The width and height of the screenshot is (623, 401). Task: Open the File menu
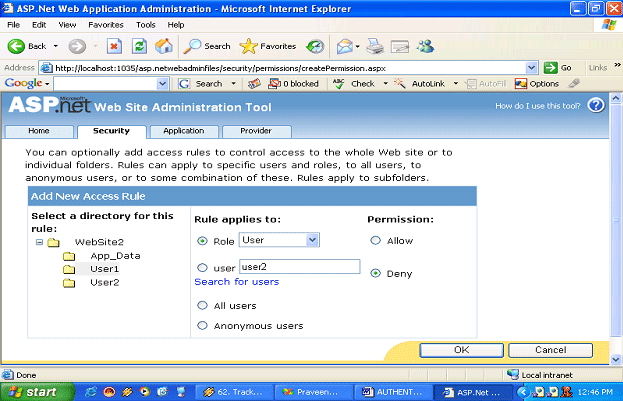(14, 25)
